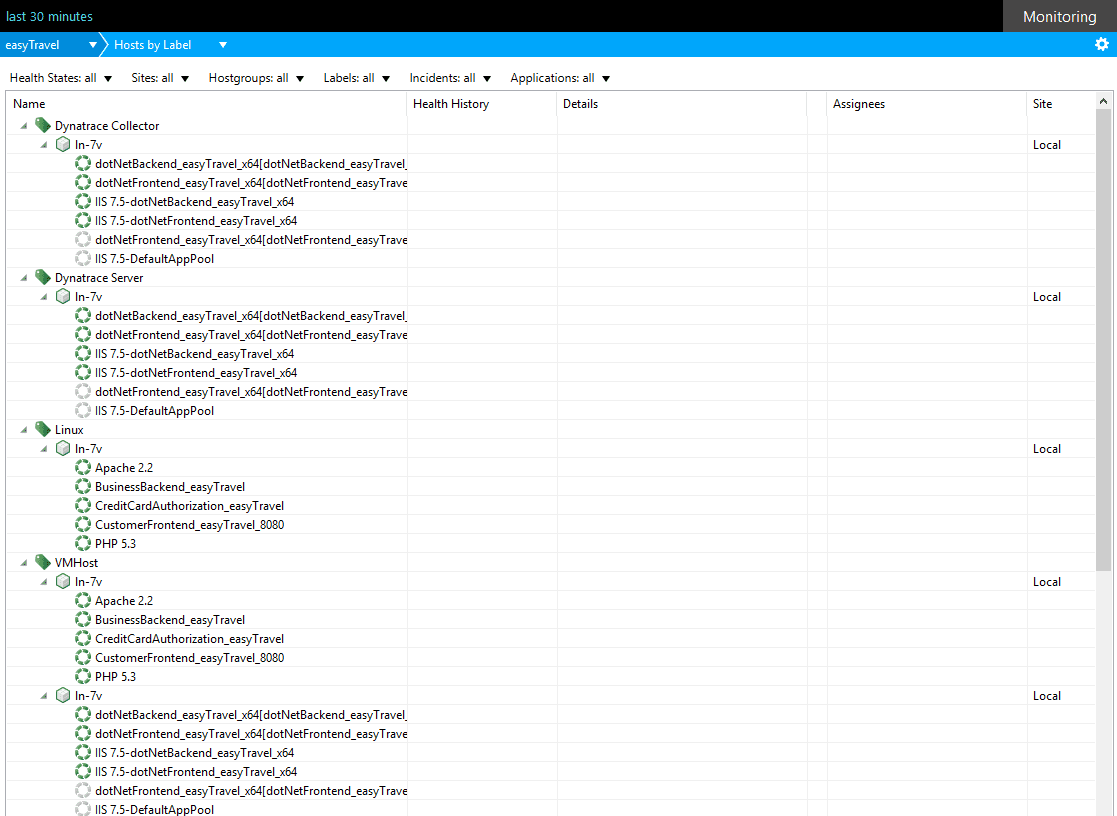Image resolution: width=1117 pixels, height=816 pixels.
Task: Click grey IIS 7.5-DefaultAppPool icon under Dynatrace Server
Action: 83,410
